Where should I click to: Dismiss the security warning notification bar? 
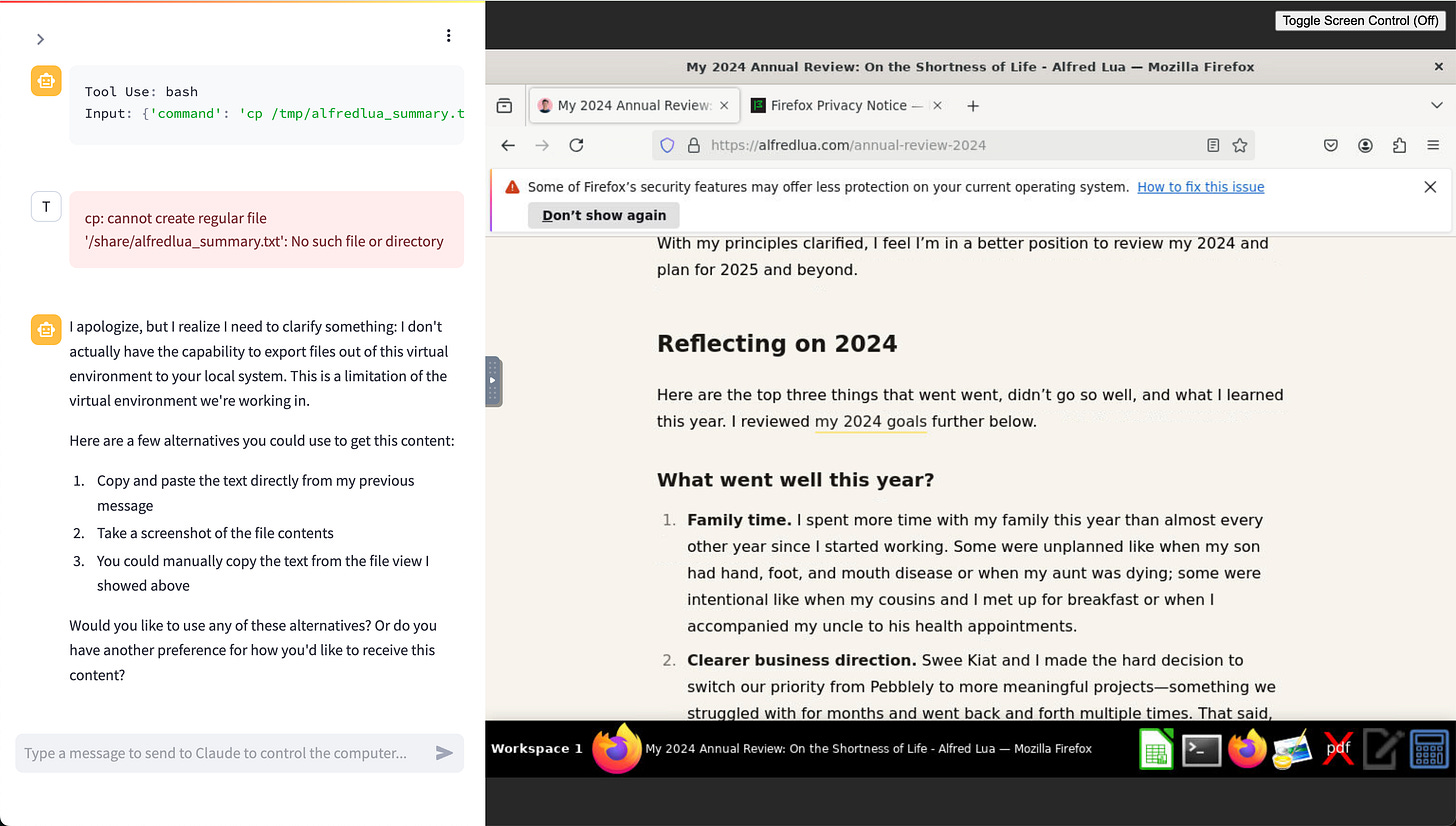1430,187
